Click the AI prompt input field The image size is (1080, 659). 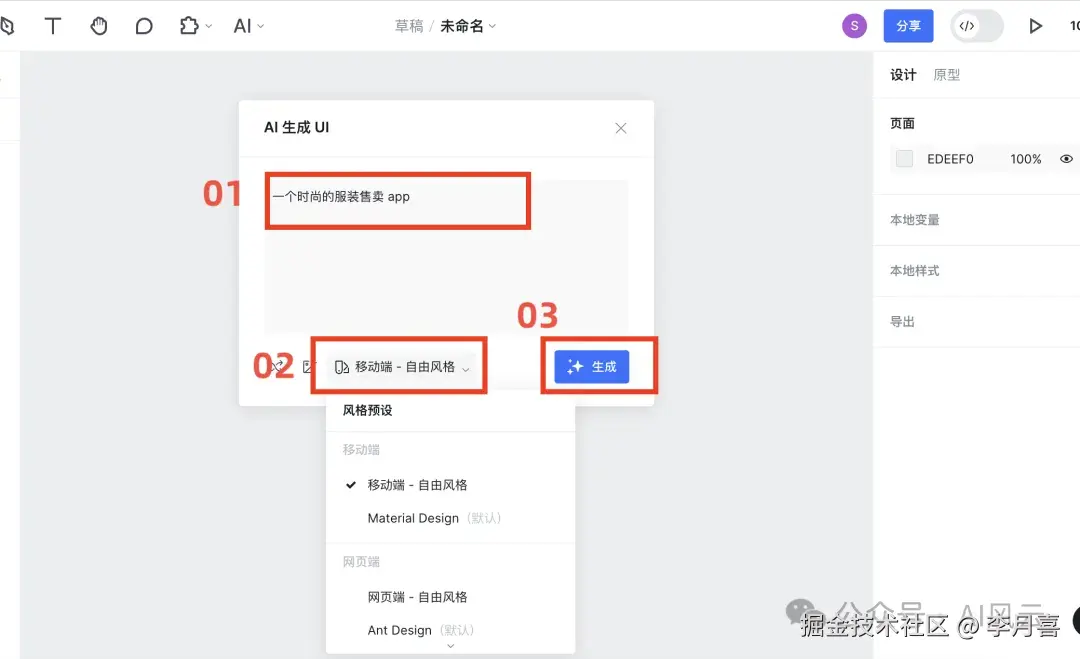(397, 200)
